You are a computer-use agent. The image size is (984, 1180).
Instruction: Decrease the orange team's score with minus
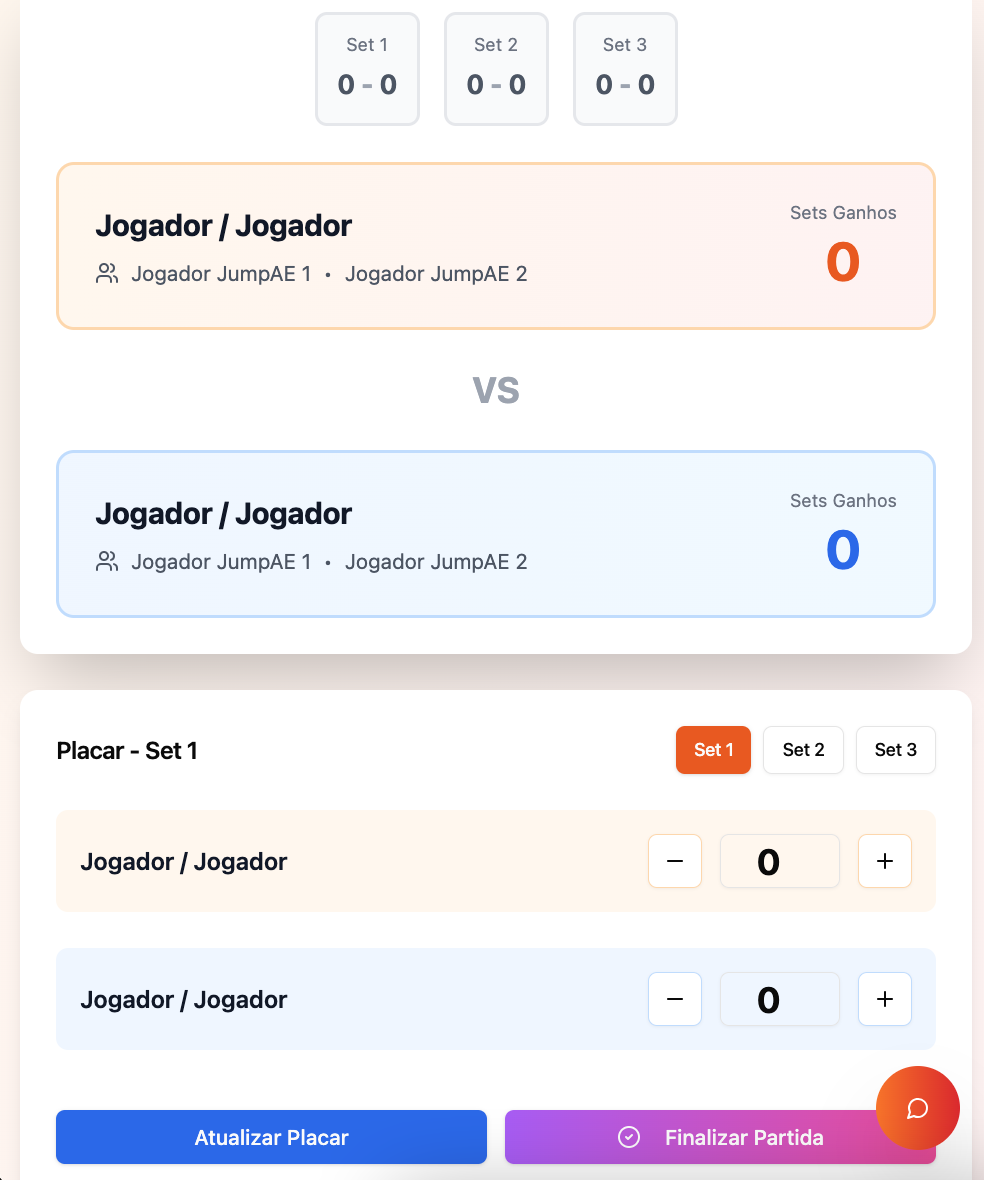pos(675,861)
